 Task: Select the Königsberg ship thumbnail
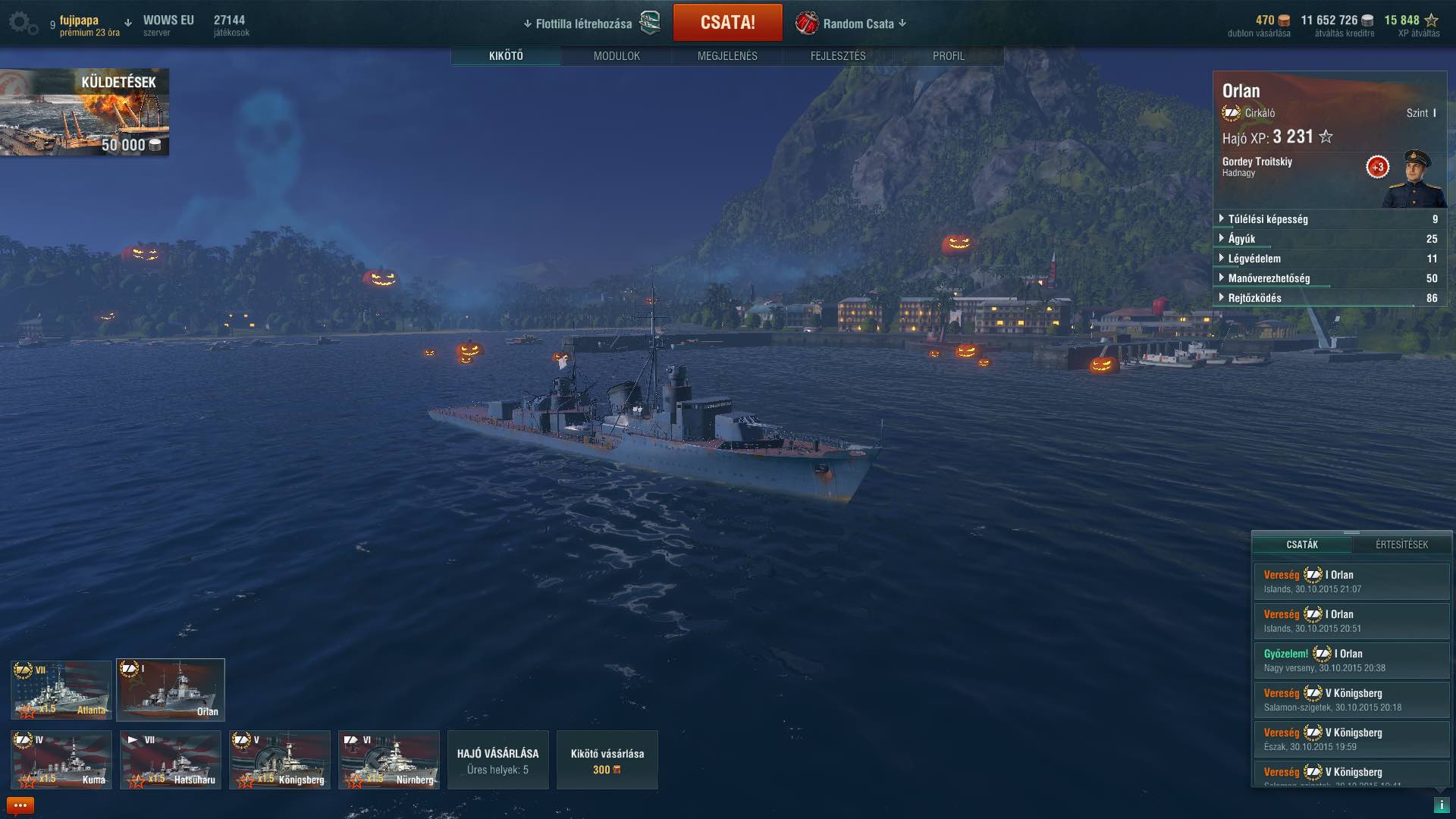[x=280, y=760]
